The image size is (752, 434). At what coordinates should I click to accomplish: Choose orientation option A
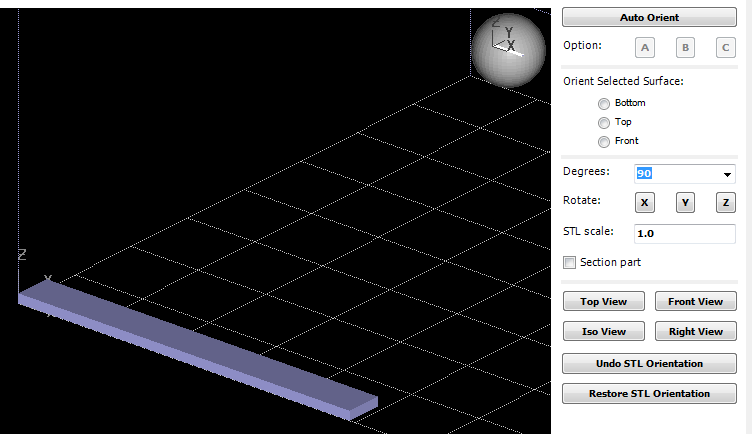coord(645,47)
